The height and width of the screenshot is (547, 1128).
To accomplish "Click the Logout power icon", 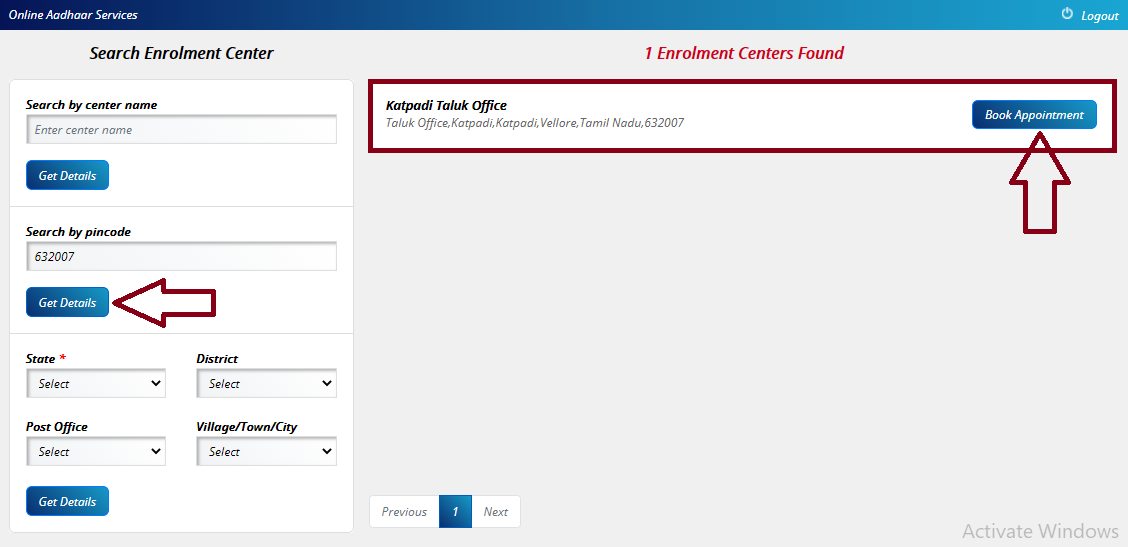I will pos(1067,14).
